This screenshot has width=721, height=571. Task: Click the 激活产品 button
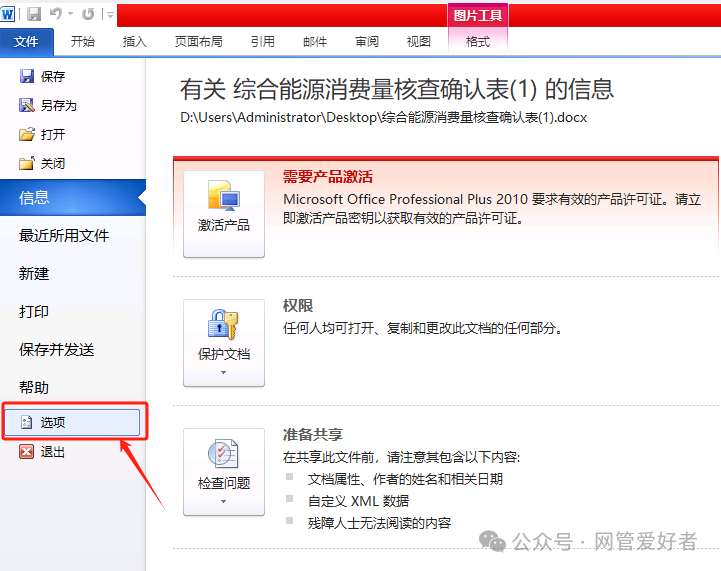pyautogui.click(x=224, y=214)
